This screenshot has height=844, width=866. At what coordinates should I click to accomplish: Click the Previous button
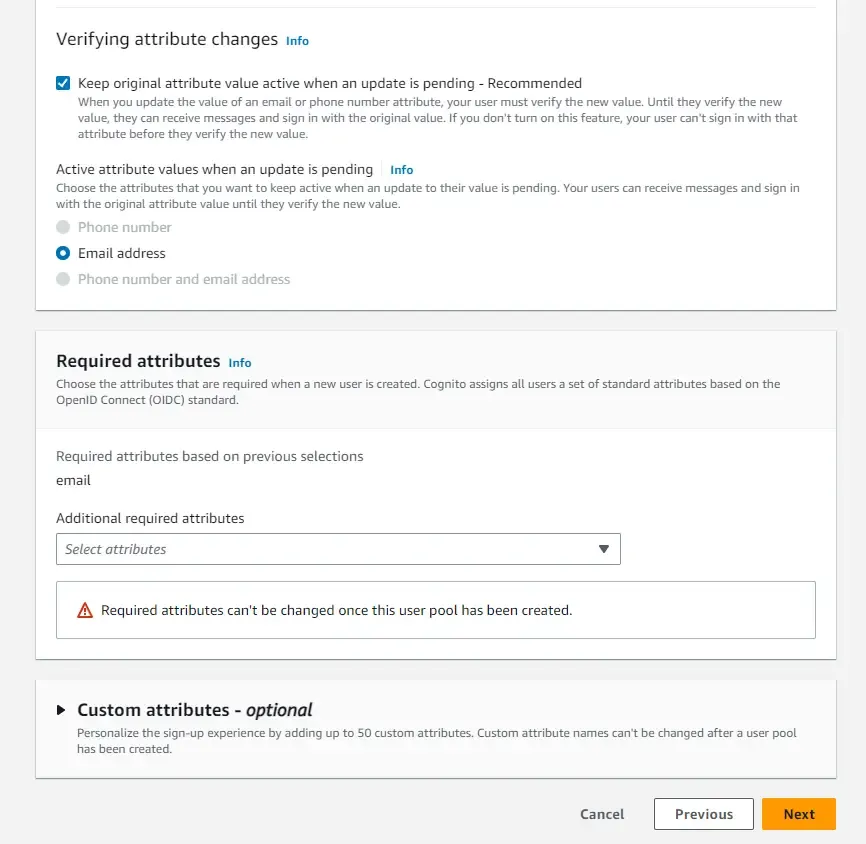(x=703, y=814)
